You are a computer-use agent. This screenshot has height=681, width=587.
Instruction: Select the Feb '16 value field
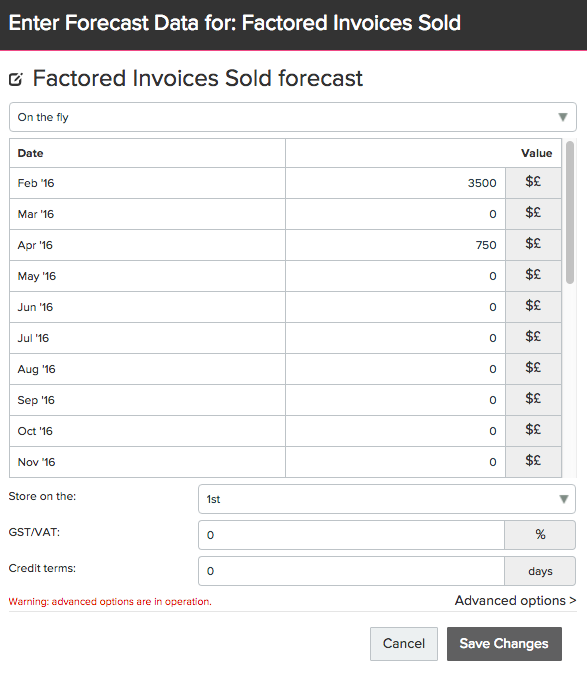click(x=396, y=183)
